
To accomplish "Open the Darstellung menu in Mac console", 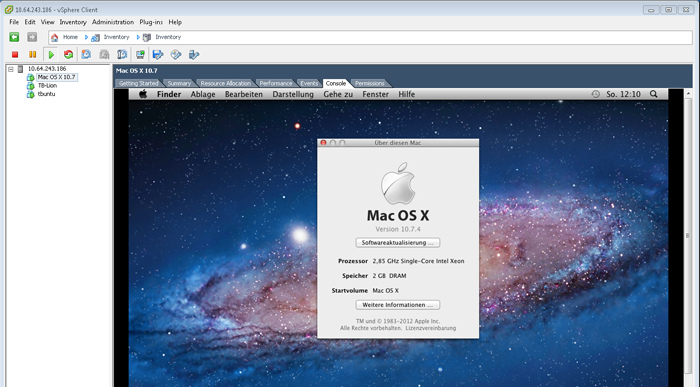I will click(x=293, y=94).
